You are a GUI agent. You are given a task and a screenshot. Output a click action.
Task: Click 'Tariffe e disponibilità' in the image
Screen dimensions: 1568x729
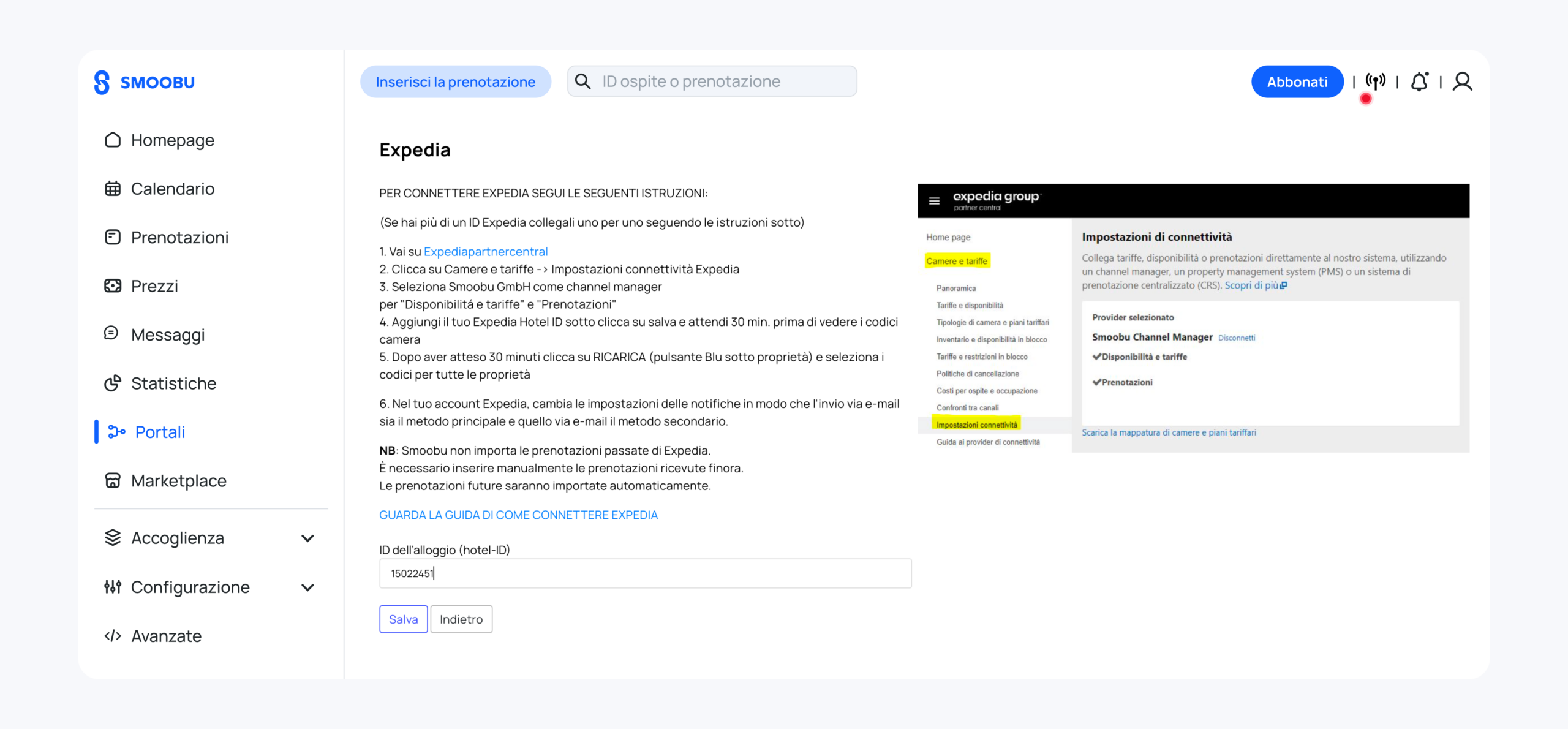click(x=970, y=305)
